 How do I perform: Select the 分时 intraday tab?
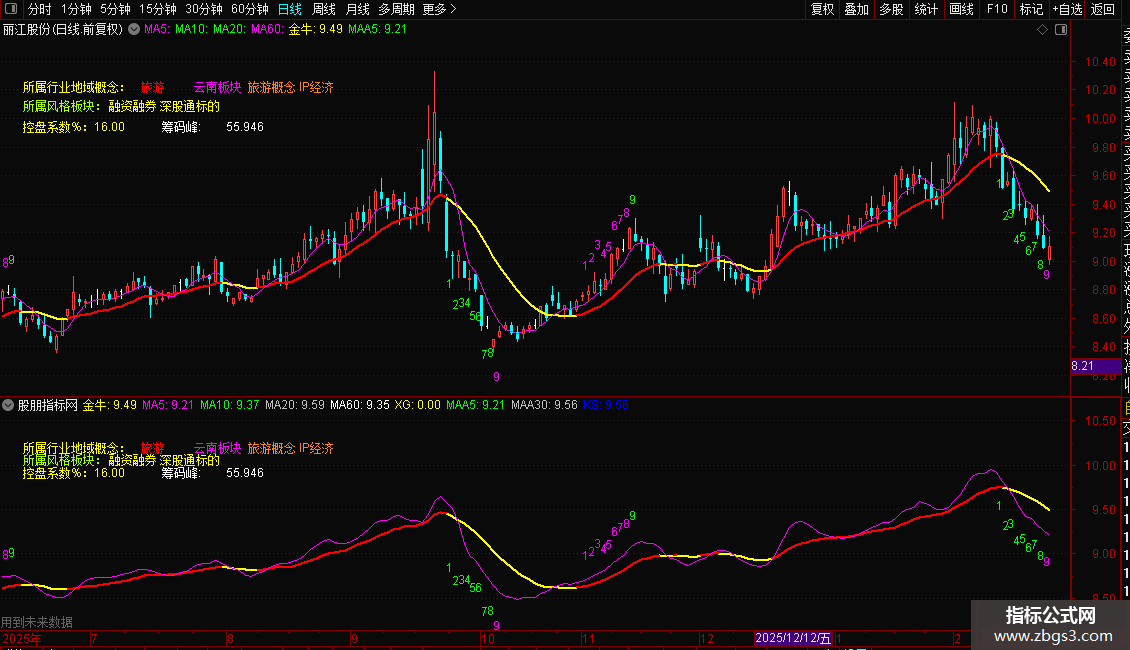coord(39,9)
